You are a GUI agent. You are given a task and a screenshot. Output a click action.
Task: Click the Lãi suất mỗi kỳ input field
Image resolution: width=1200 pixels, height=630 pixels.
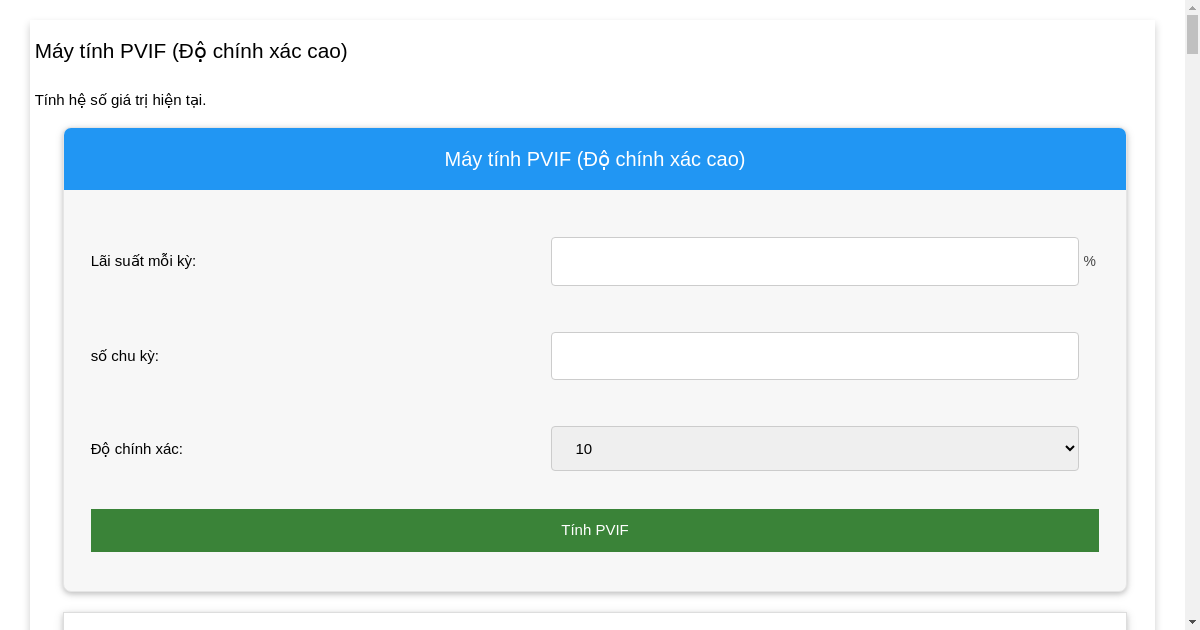point(814,261)
